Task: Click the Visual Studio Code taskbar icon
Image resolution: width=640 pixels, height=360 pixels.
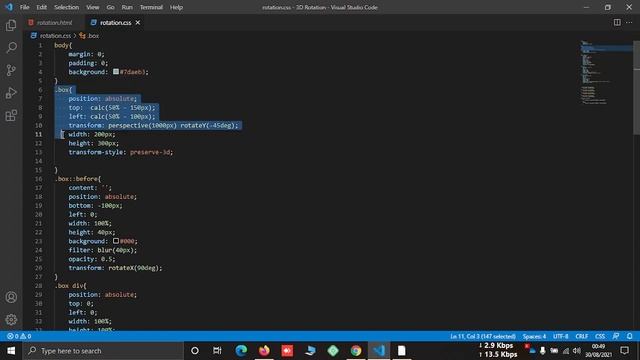Action: coord(379,351)
